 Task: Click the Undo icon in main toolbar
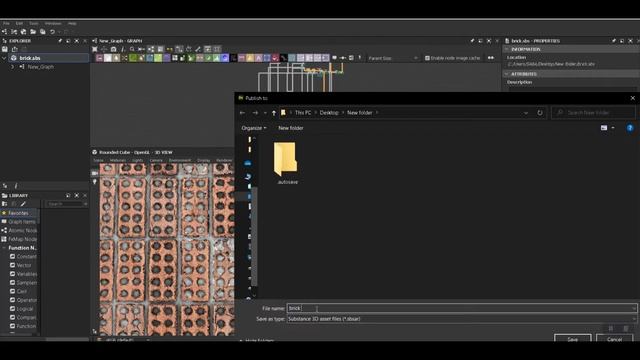tap(52, 31)
